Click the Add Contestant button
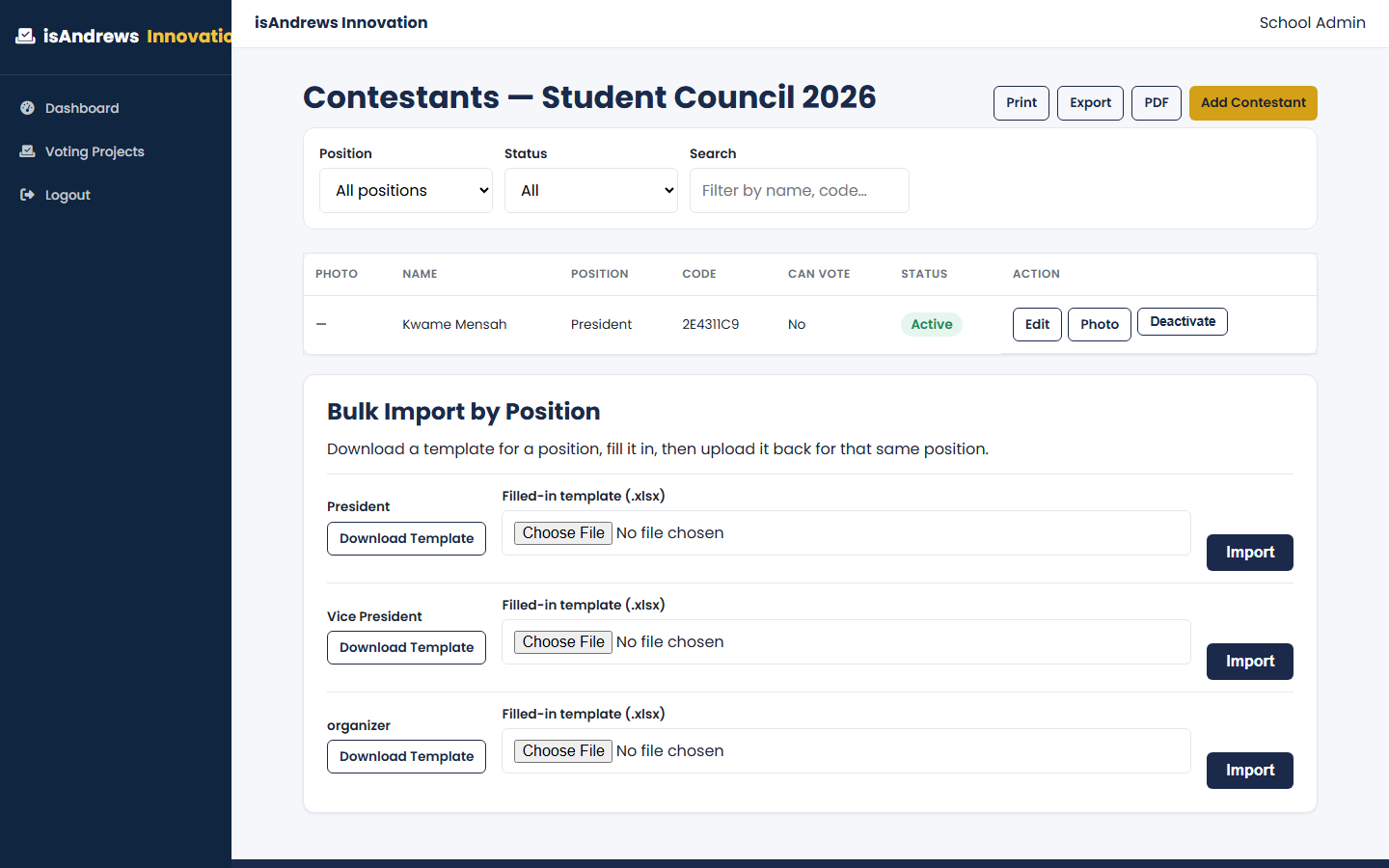 coord(1253,103)
